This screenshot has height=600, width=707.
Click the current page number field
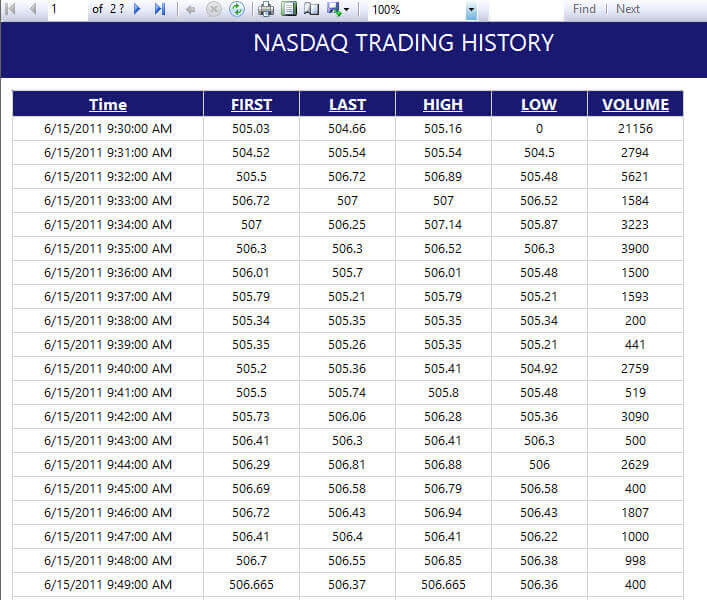66,9
